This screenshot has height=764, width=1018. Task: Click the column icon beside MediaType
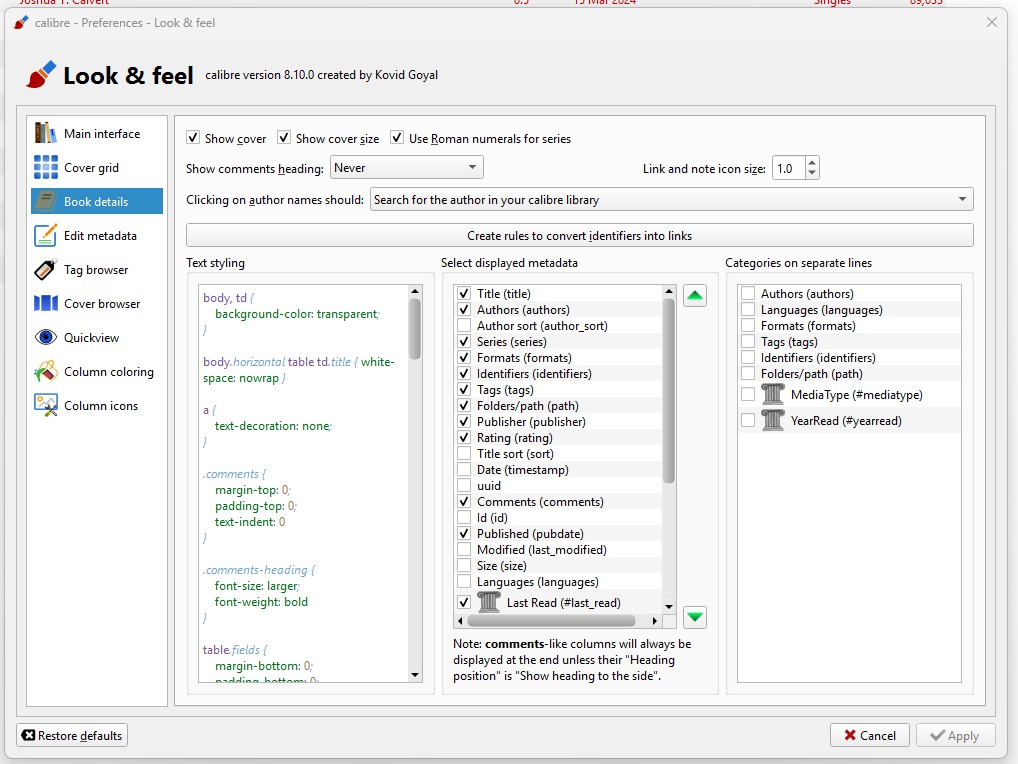click(773, 395)
